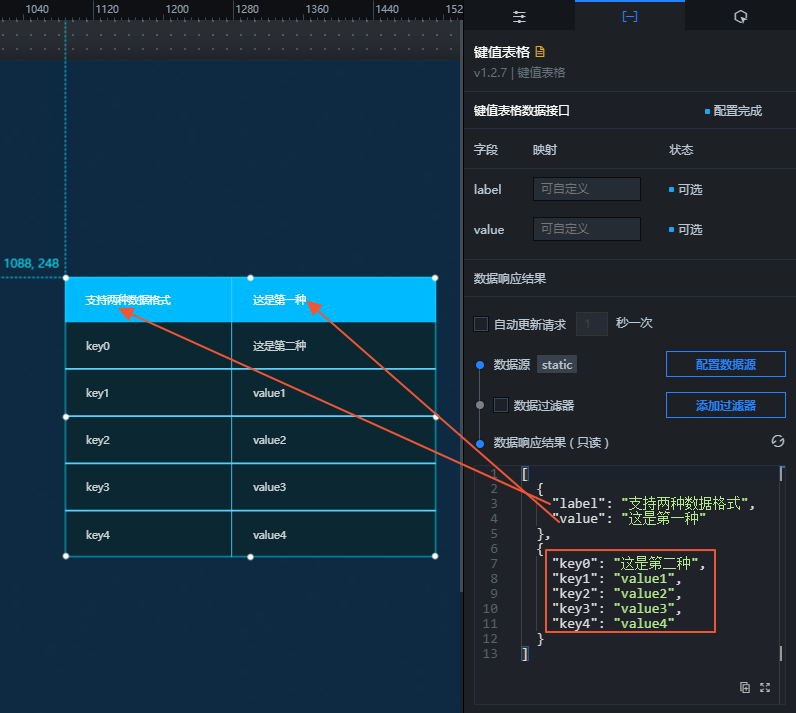Select the static data source tag
Screen dimensions: 796x713
[557, 364]
